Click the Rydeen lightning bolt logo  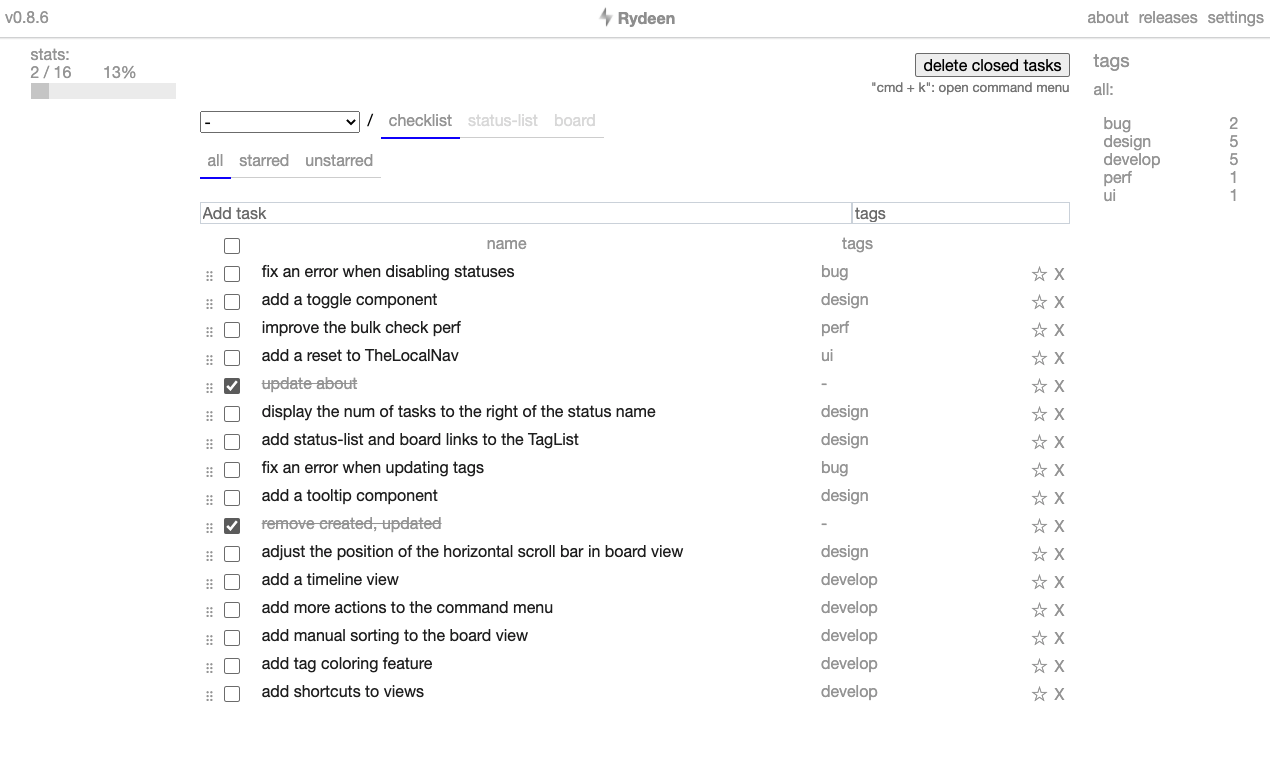tap(605, 17)
